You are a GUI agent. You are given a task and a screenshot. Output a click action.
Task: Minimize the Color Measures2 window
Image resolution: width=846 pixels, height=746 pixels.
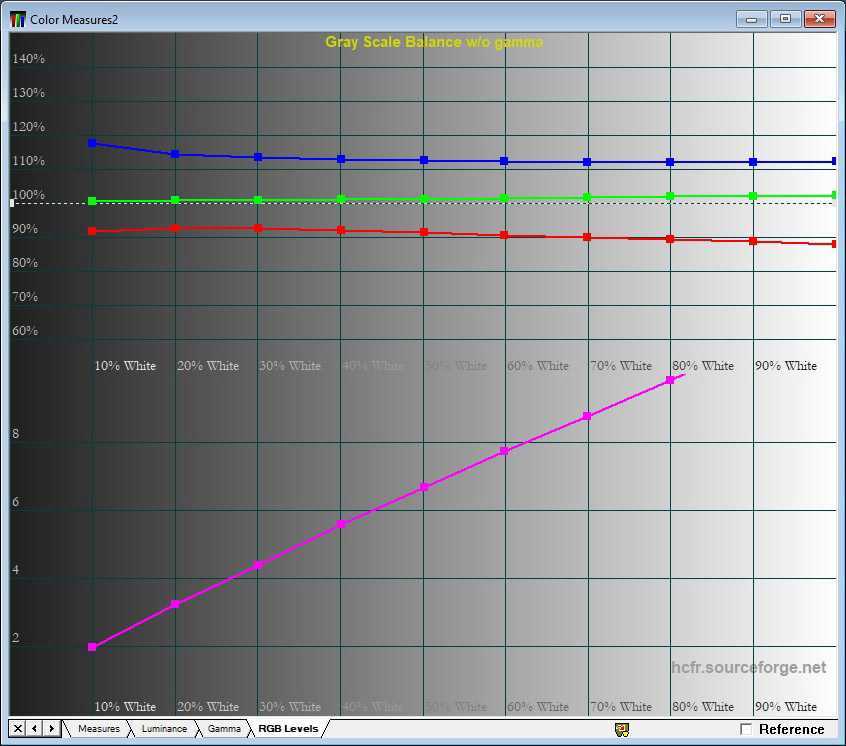tap(751, 19)
